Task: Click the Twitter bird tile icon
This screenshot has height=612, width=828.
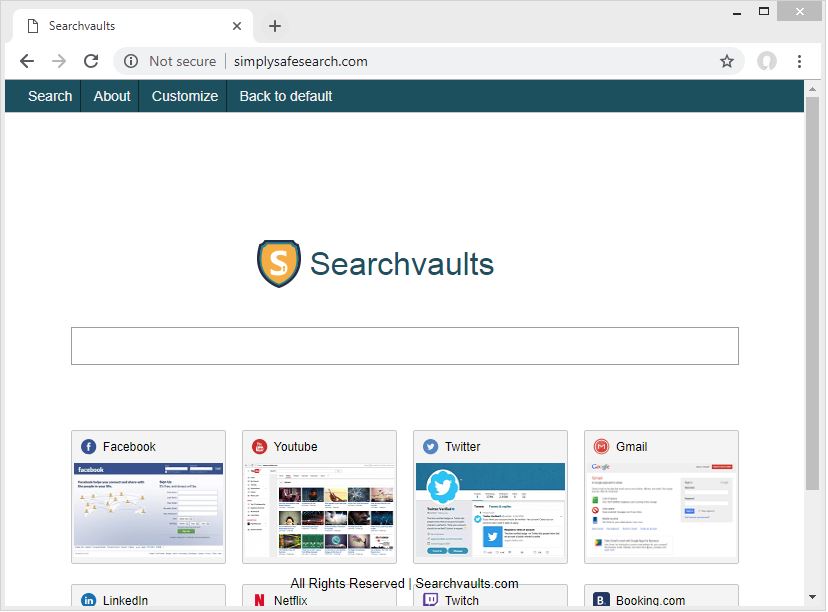Action: point(430,447)
